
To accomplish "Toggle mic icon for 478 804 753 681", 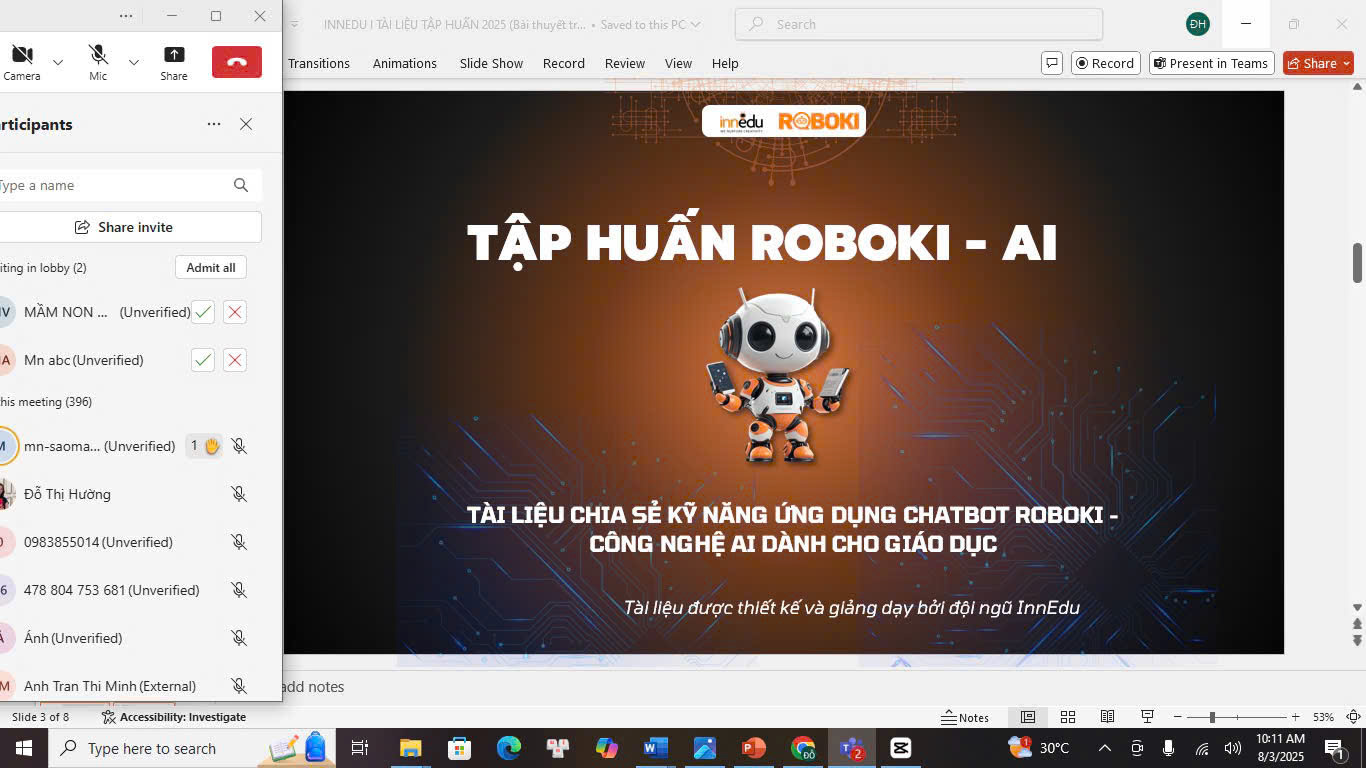I will 239,590.
